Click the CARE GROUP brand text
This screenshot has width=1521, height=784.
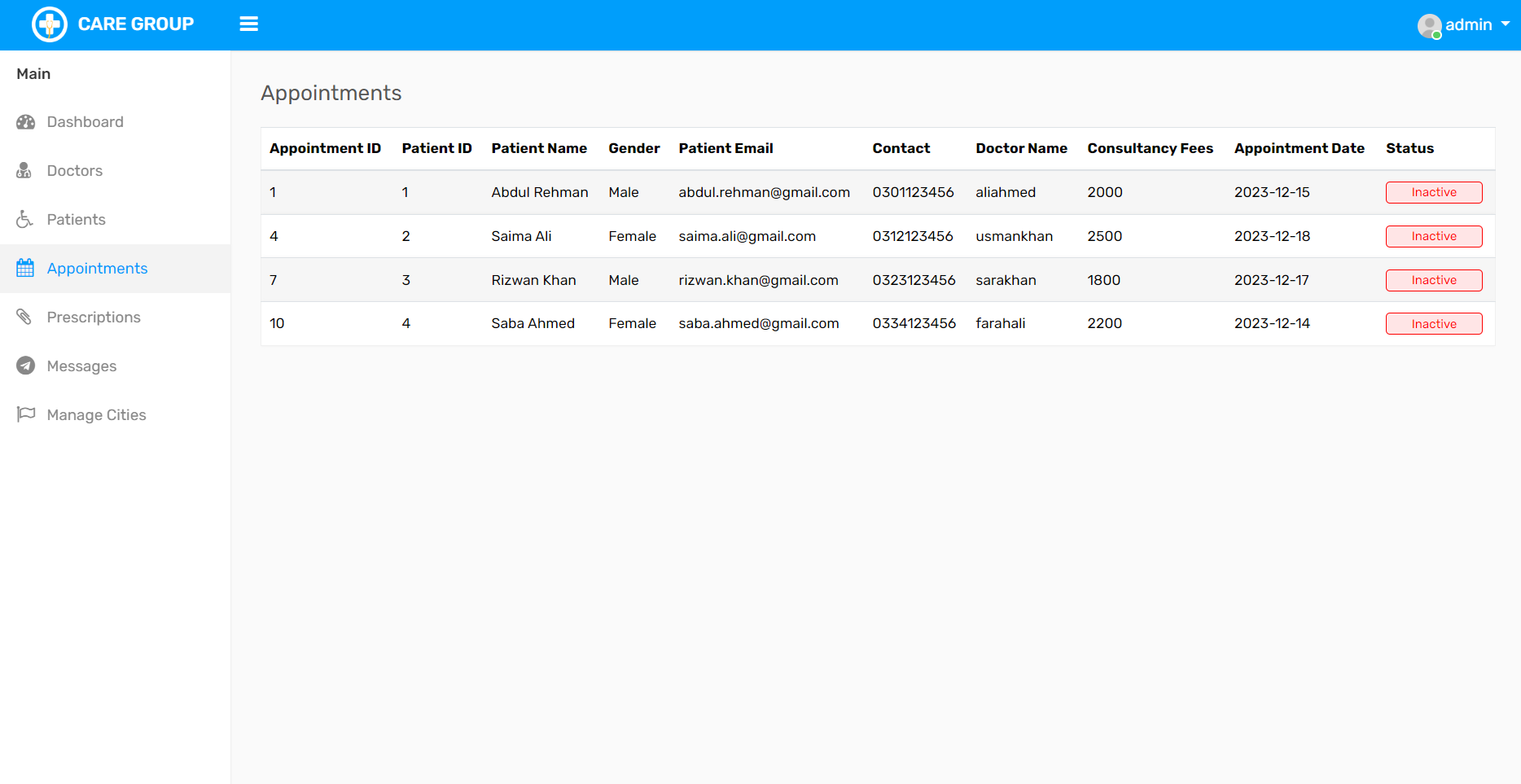pyautogui.click(x=136, y=24)
